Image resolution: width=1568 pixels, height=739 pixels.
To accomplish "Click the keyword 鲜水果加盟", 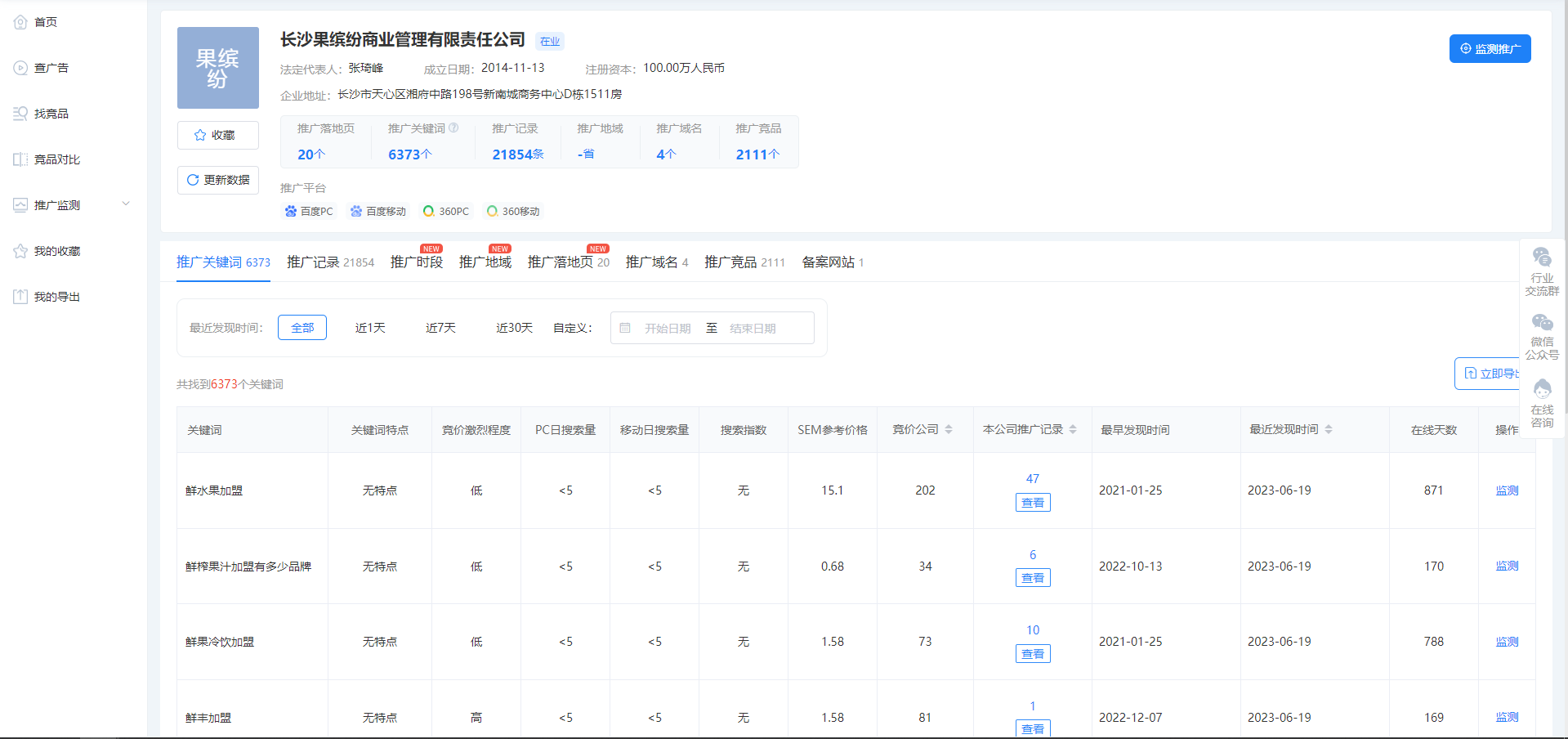I will click(214, 490).
